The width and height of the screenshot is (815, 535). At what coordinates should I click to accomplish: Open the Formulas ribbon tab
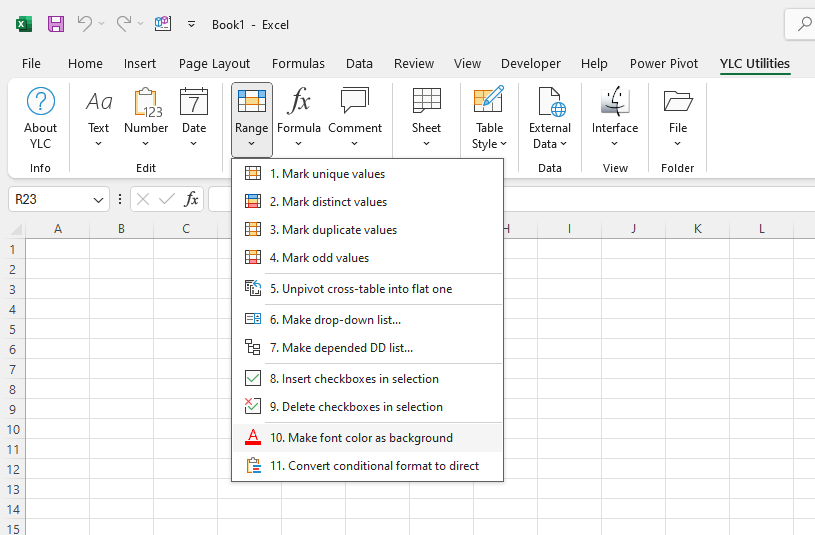pyautogui.click(x=298, y=63)
